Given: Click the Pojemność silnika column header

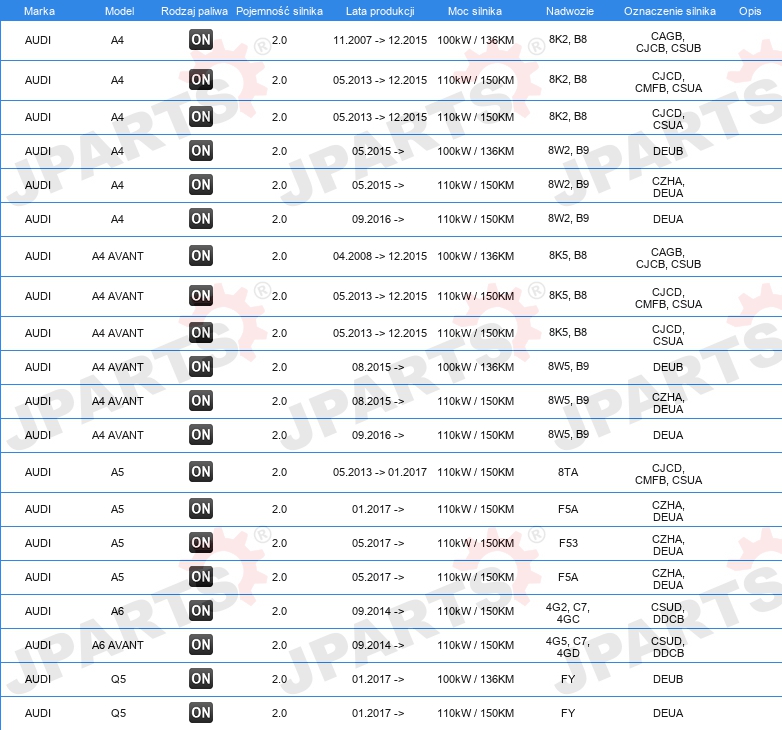Looking at the screenshot, I should (x=279, y=11).
